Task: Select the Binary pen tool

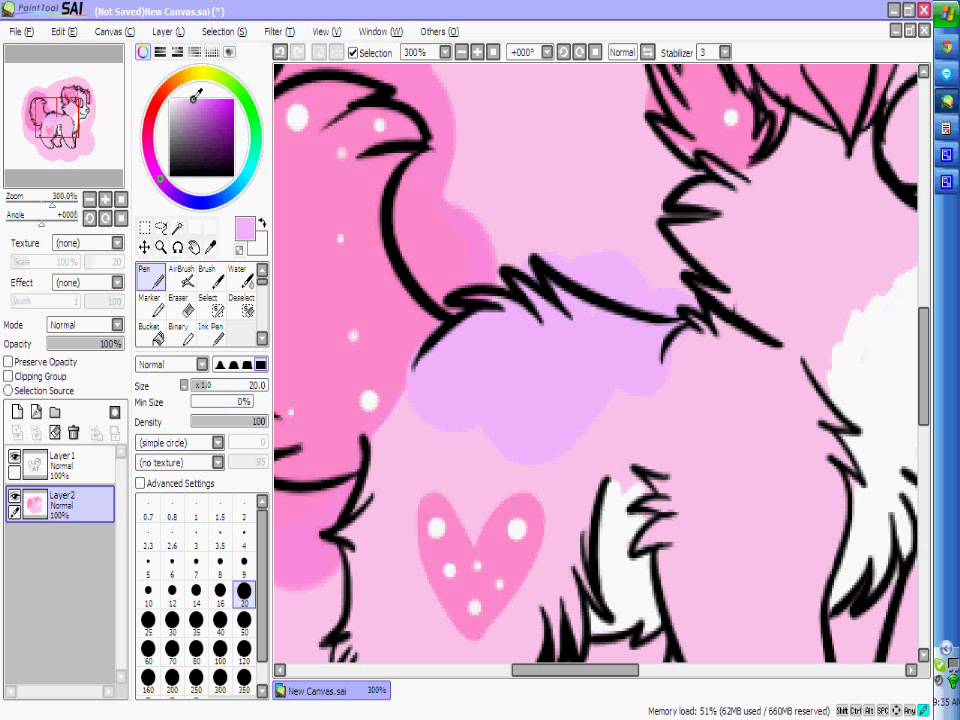Action: 181,334
